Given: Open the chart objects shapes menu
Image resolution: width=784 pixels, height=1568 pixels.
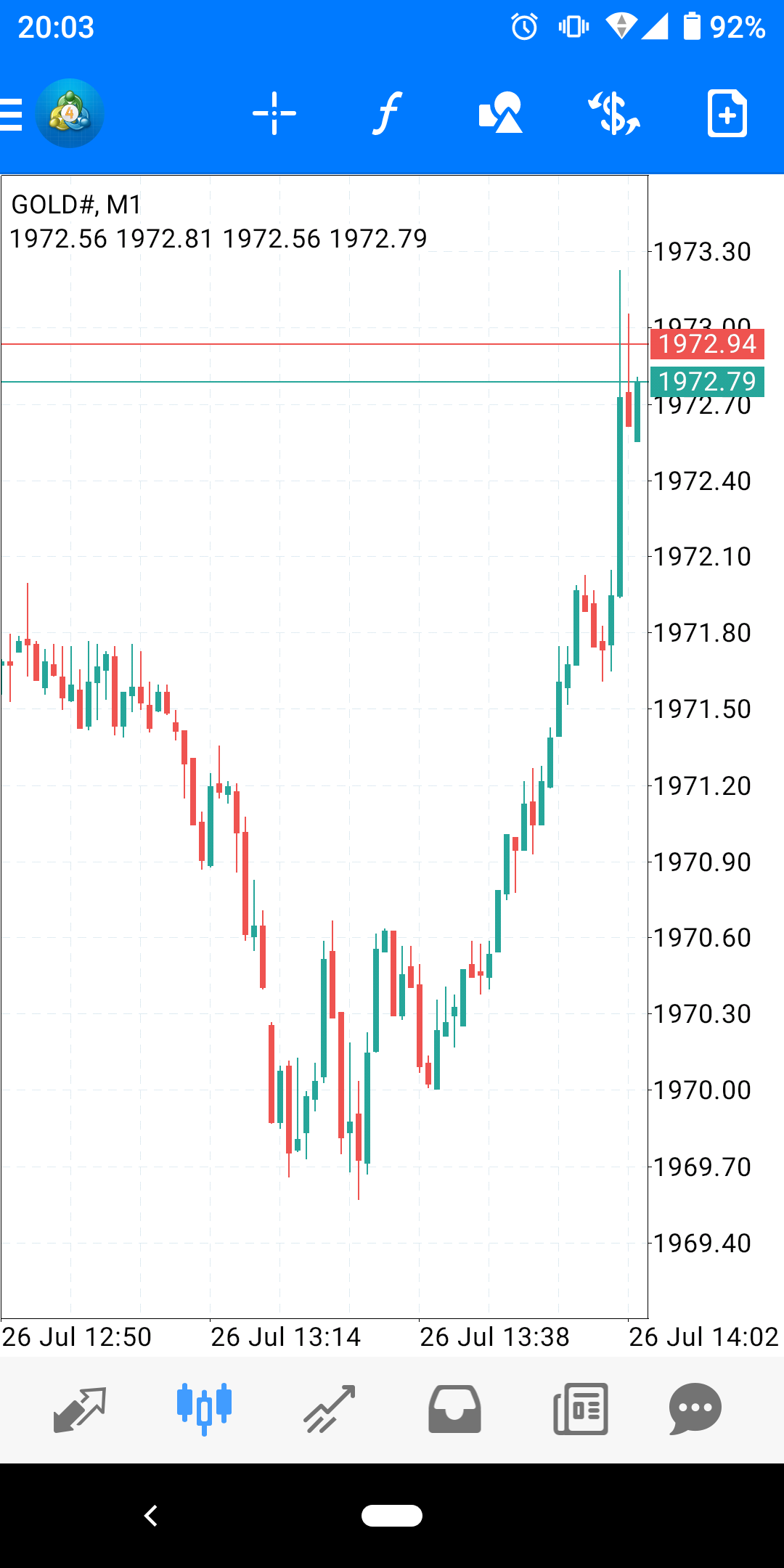Looking at the screenshot, I should click(x=501, y=114).
